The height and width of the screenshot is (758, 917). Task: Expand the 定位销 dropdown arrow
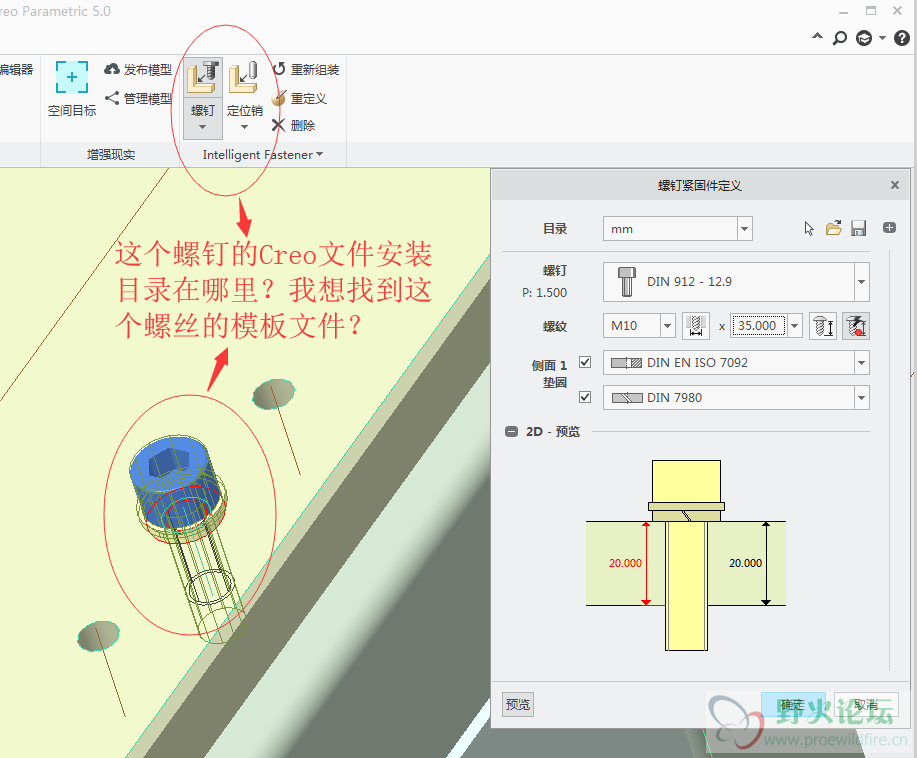244,127
